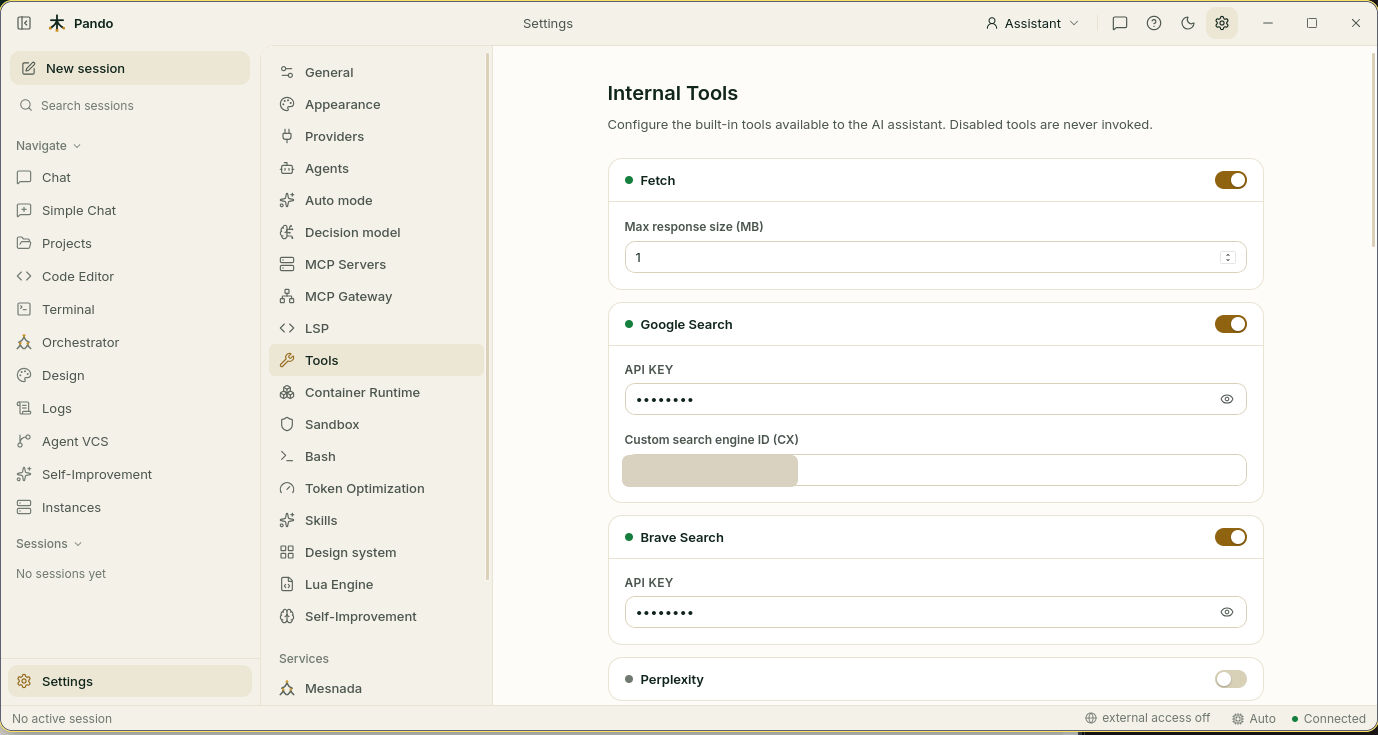Image resolution: width=1378 pixels, height=735 pixels.
Task: Click the main content vertical scrollbar
Action: [x=1373, y=148]
